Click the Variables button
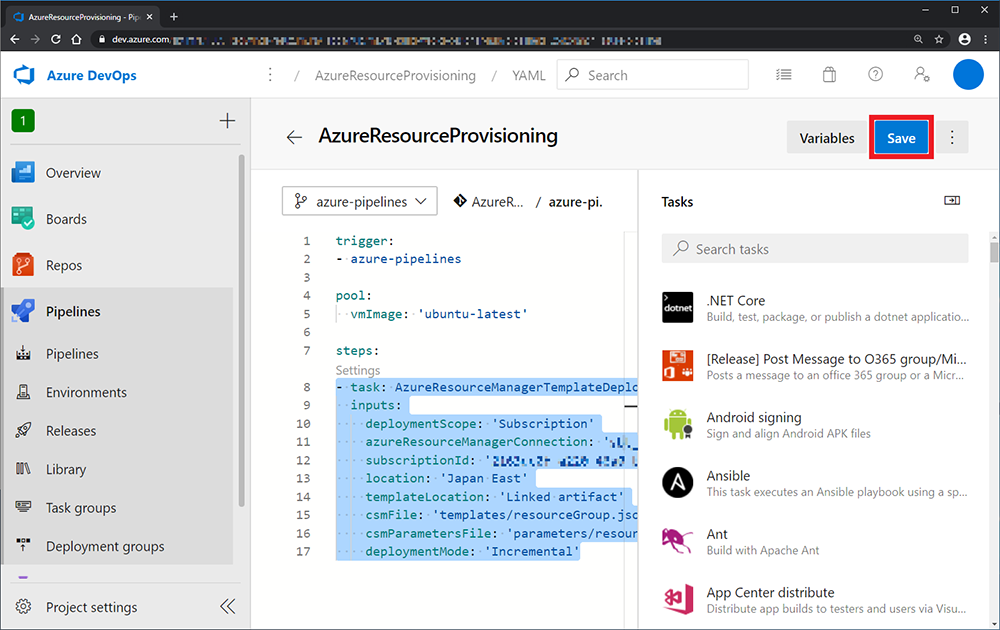 coord(827,138)
